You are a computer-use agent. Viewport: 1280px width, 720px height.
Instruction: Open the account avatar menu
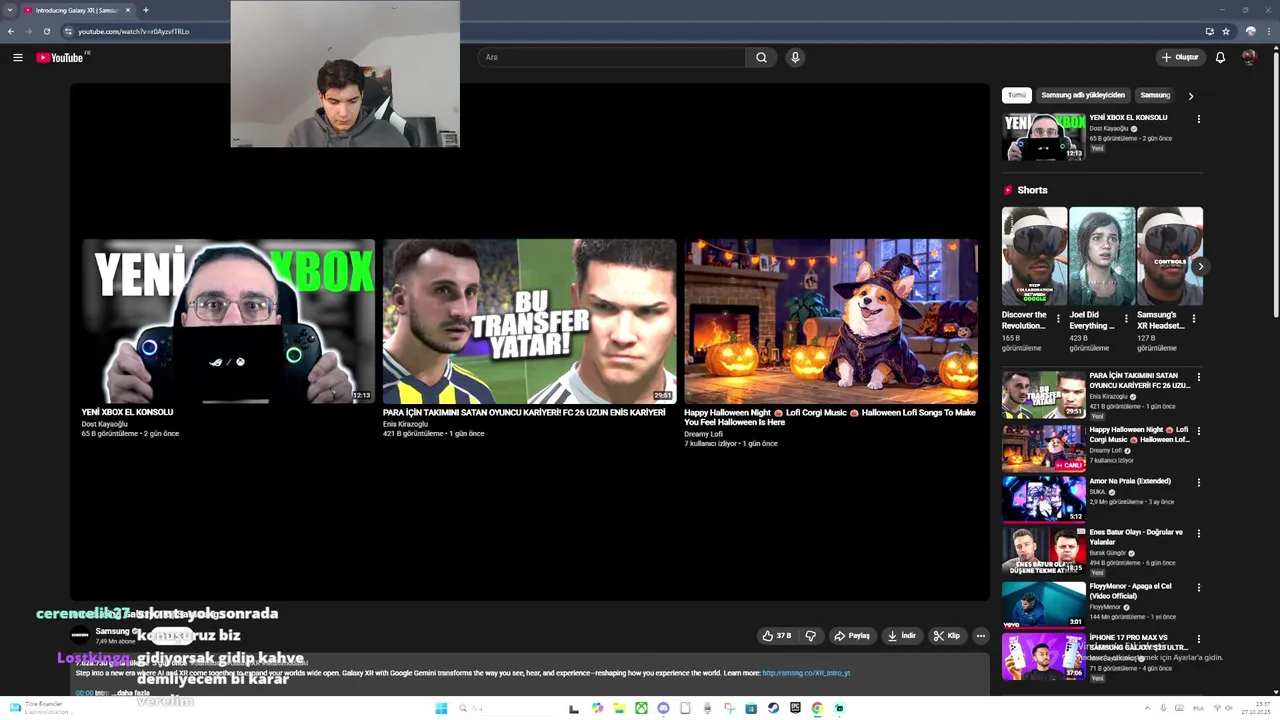tap(1249, 57)
